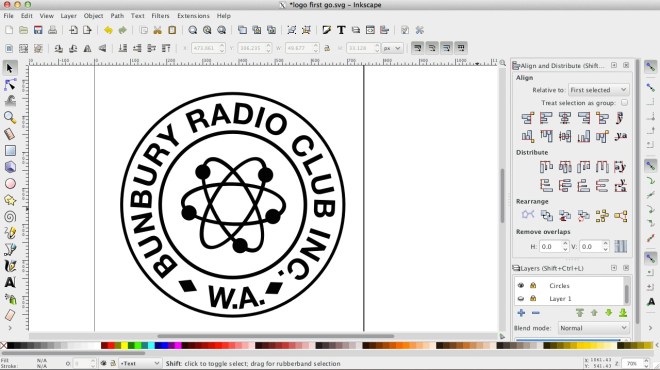Click the Open folder icon

point(24,30)
